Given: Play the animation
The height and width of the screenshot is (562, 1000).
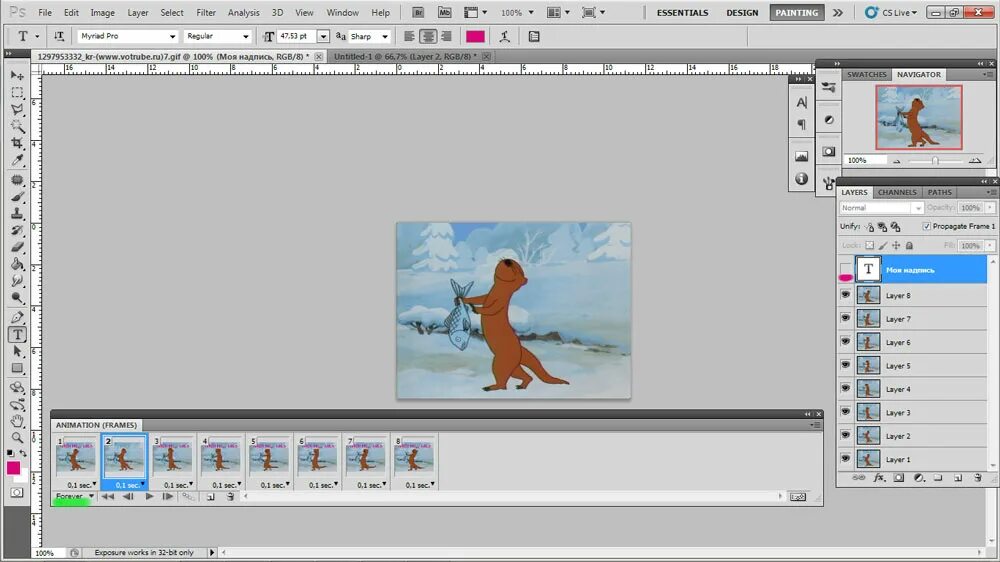Looking at the screenshot, I should tap(149, 496).
